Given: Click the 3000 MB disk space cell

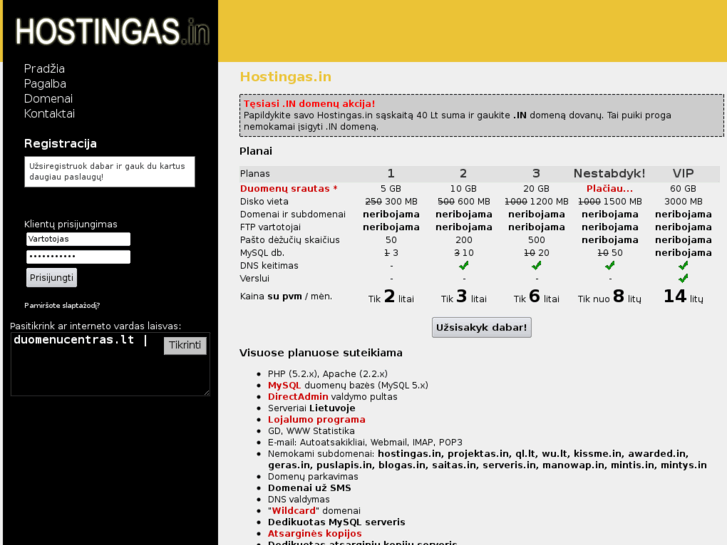Looking at the screenshot, I should [x=683, y=201].
